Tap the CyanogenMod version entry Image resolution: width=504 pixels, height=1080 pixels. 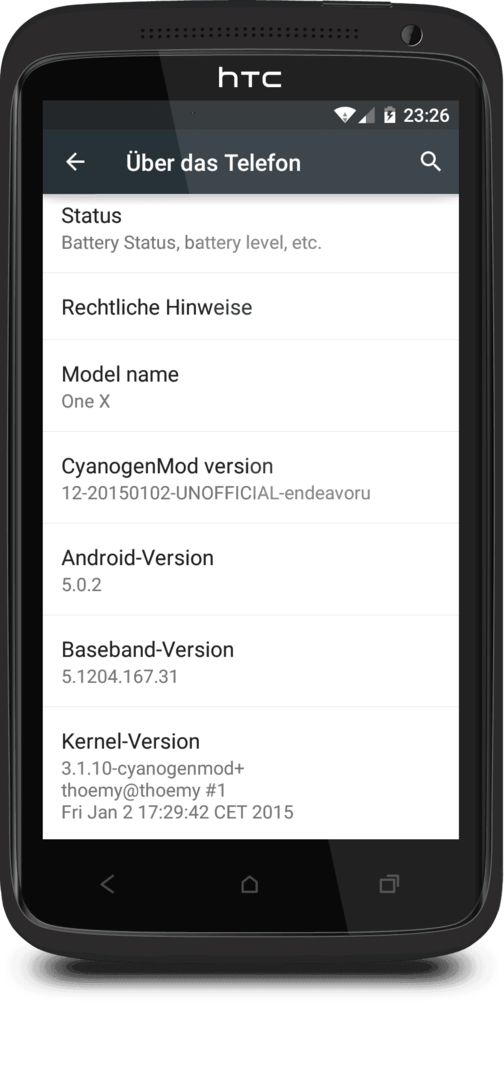click(x=251, y=478)
